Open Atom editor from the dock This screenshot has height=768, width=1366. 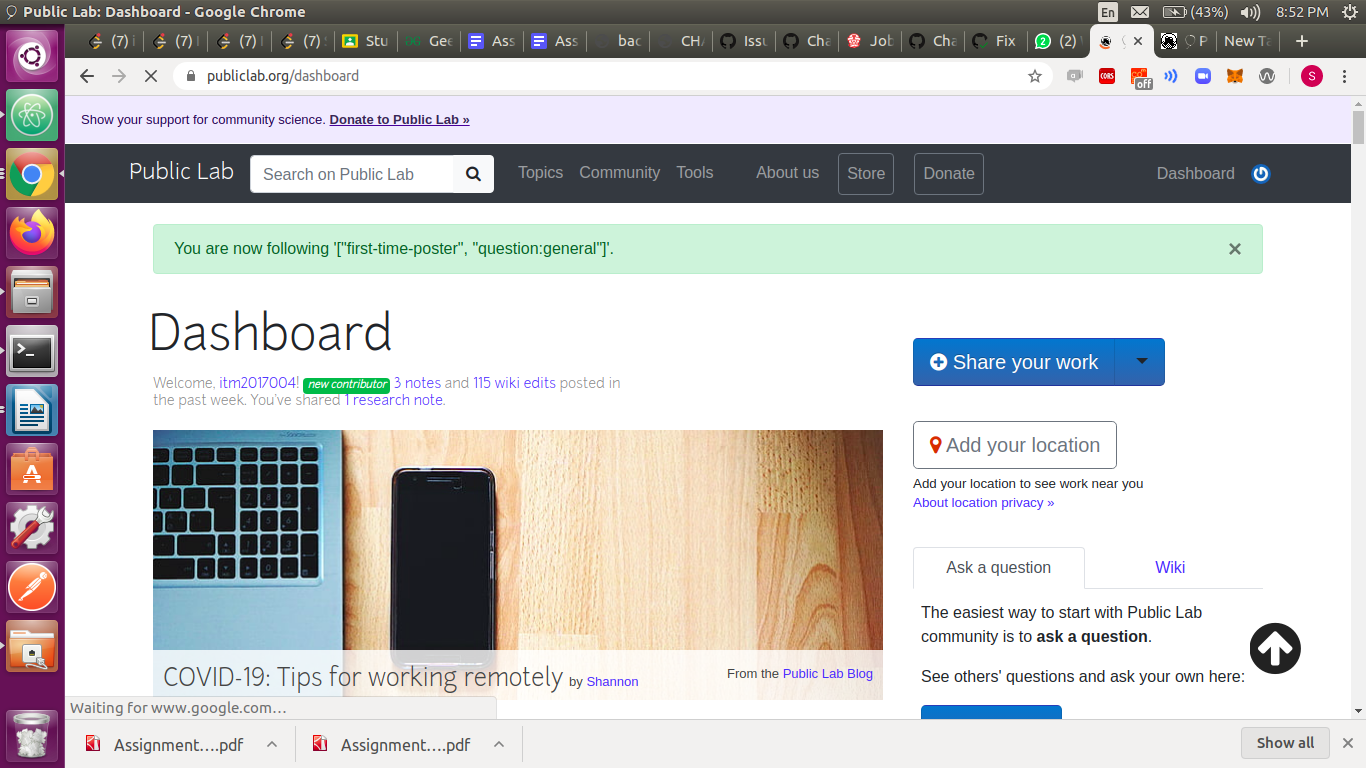pyautogui.click(x=33, y=116)
